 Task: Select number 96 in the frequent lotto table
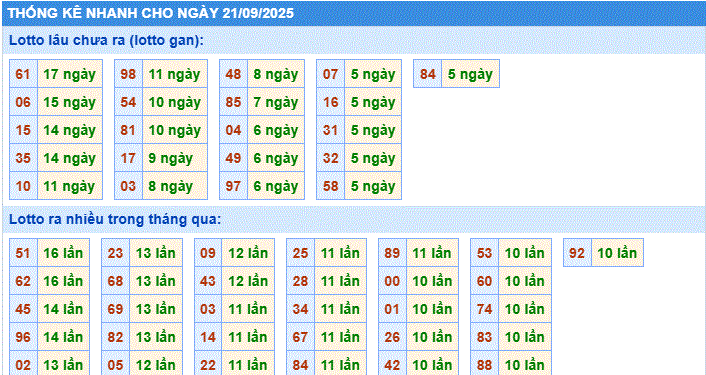[23, 337]
